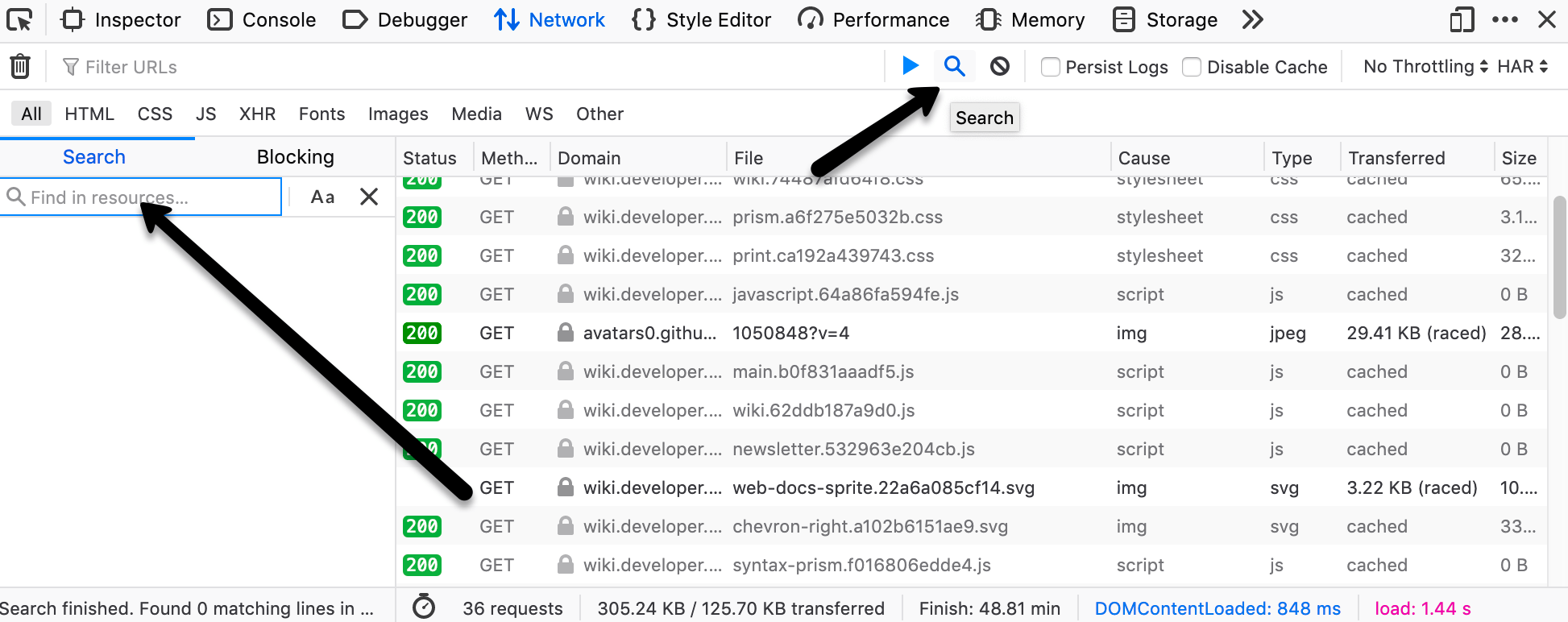Filter requests by HTML
Viewport: 1568px width, 622px height.
[x=89, y=114]
